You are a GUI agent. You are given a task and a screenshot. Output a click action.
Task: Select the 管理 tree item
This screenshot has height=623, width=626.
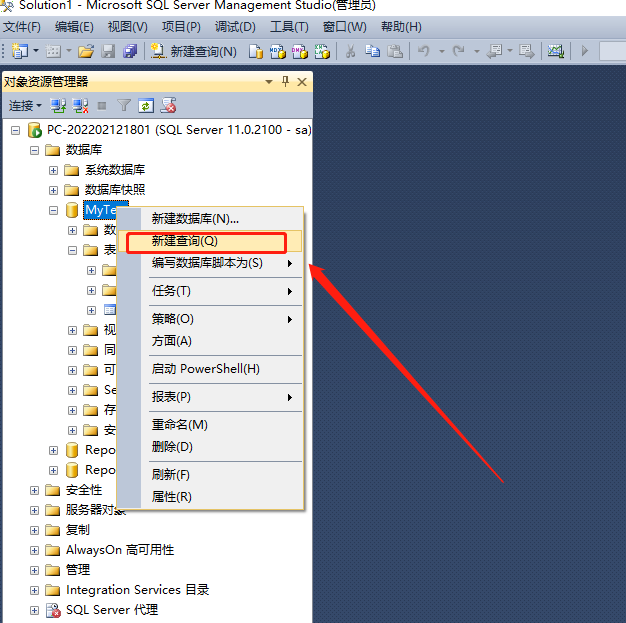coord(78,570)
